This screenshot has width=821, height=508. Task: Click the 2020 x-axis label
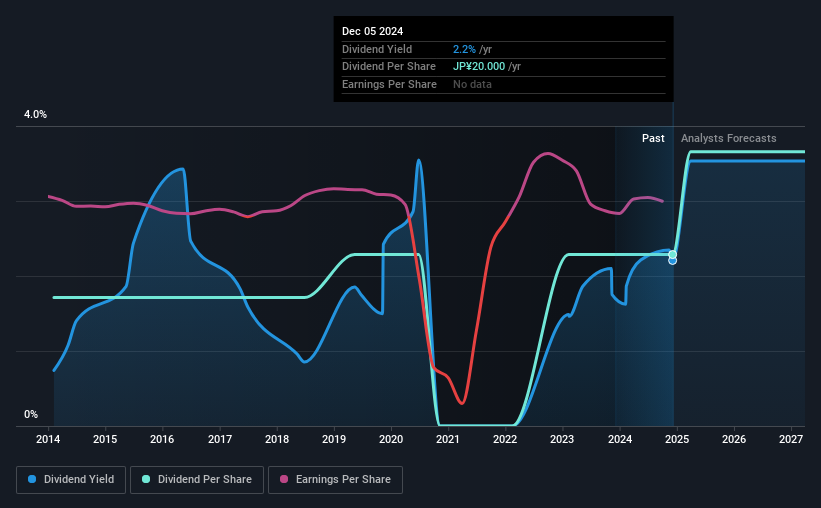(391, 439)
